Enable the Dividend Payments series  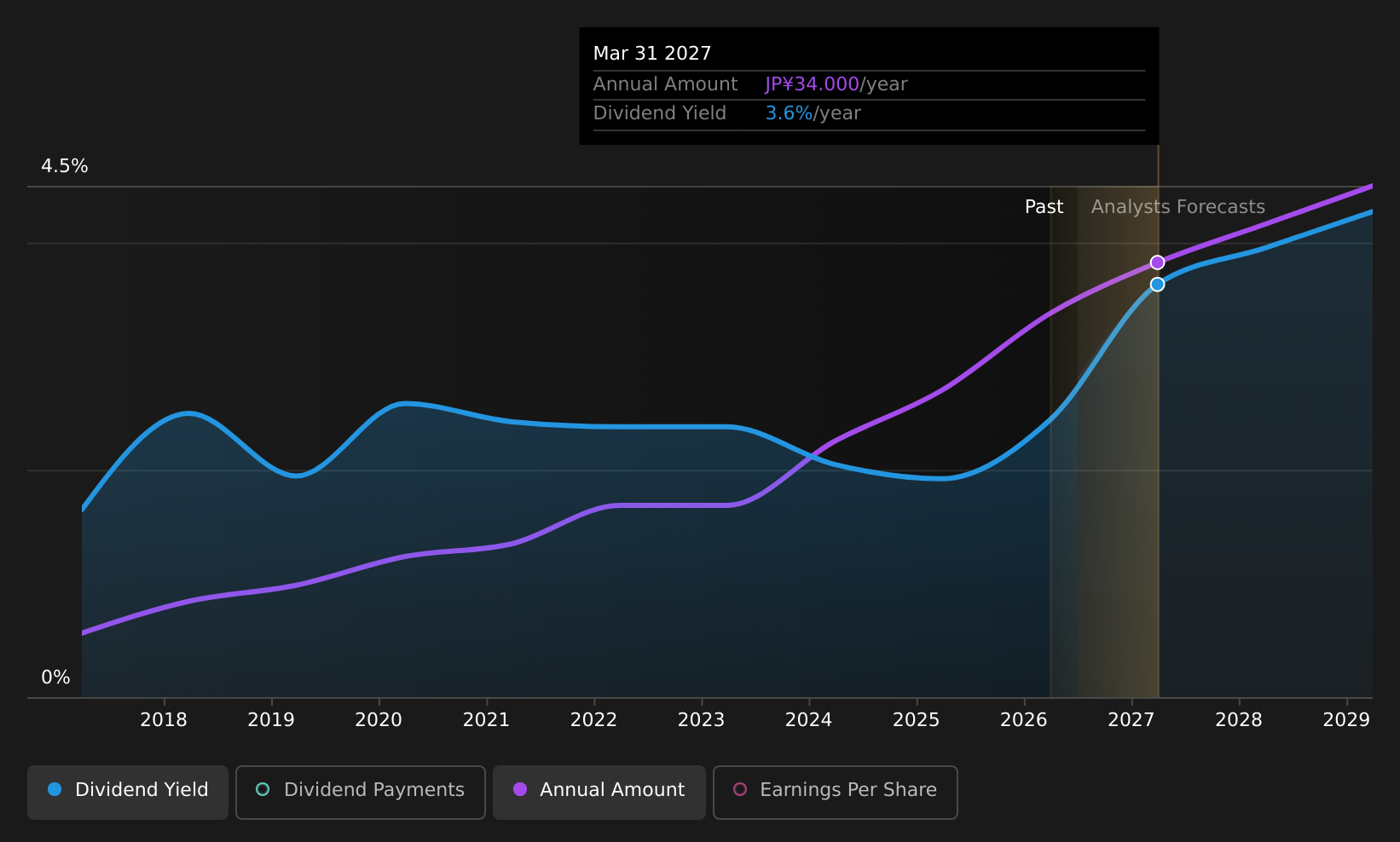pyautogui.click(x=361, y=792)
